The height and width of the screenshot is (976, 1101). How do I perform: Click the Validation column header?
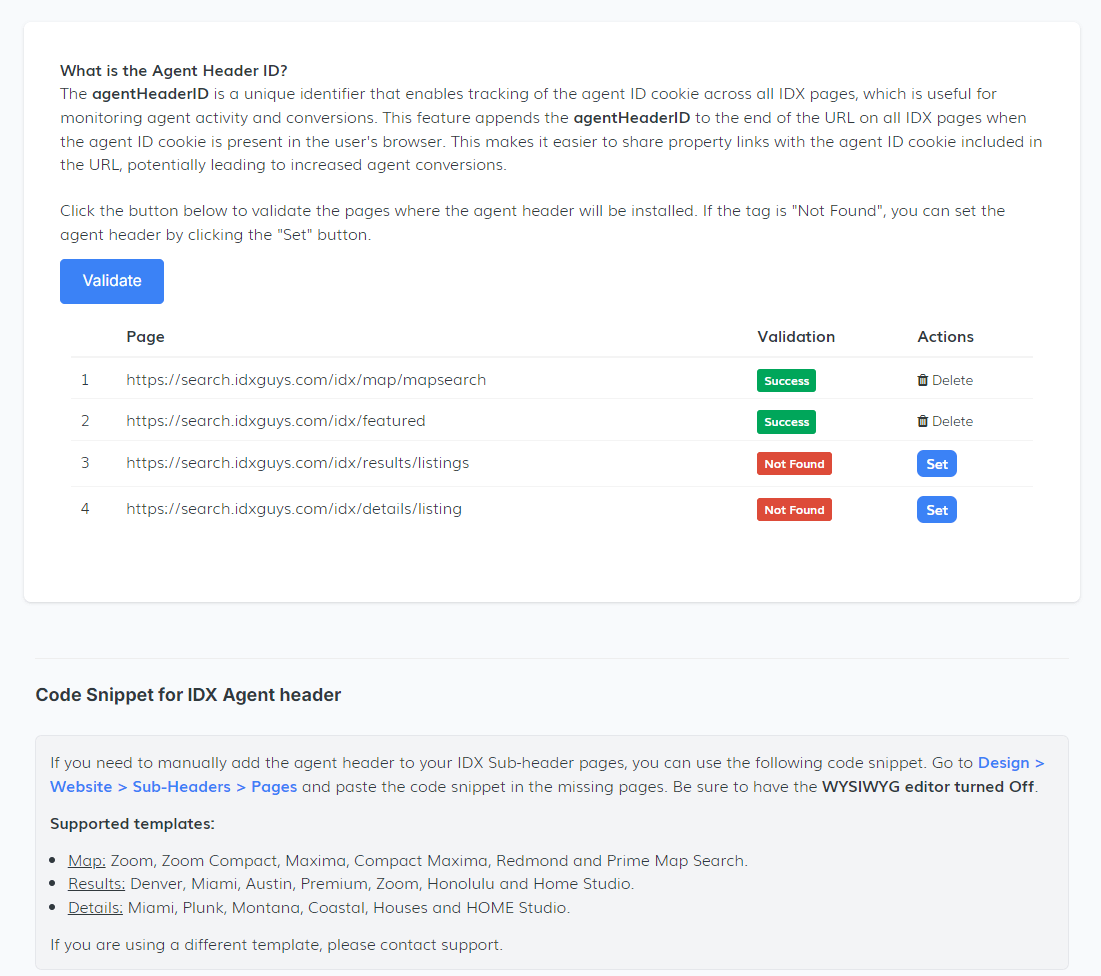coord(796,337)
